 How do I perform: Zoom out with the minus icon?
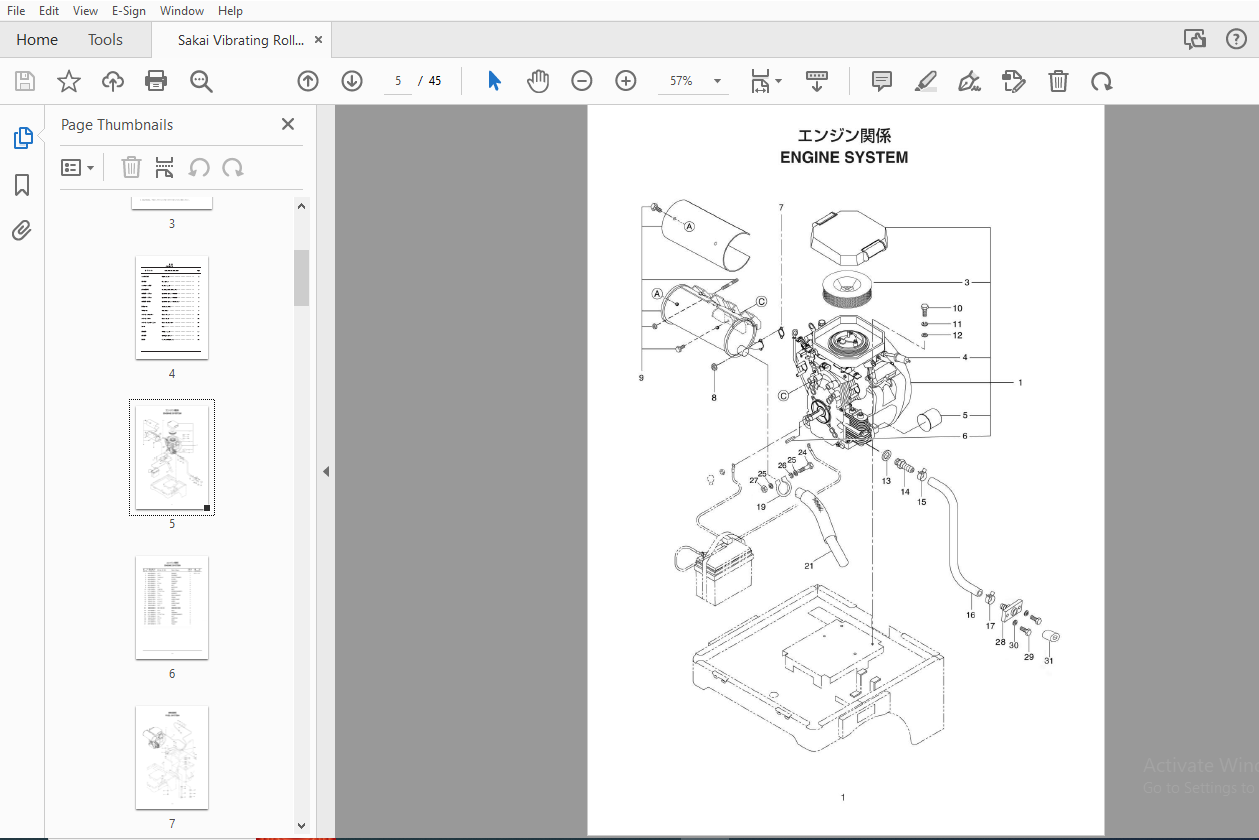tap(582, 81)
